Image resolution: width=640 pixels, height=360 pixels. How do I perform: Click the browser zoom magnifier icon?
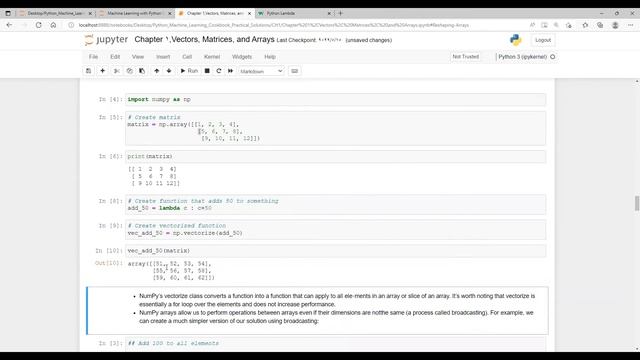click(x=556, y=25)
